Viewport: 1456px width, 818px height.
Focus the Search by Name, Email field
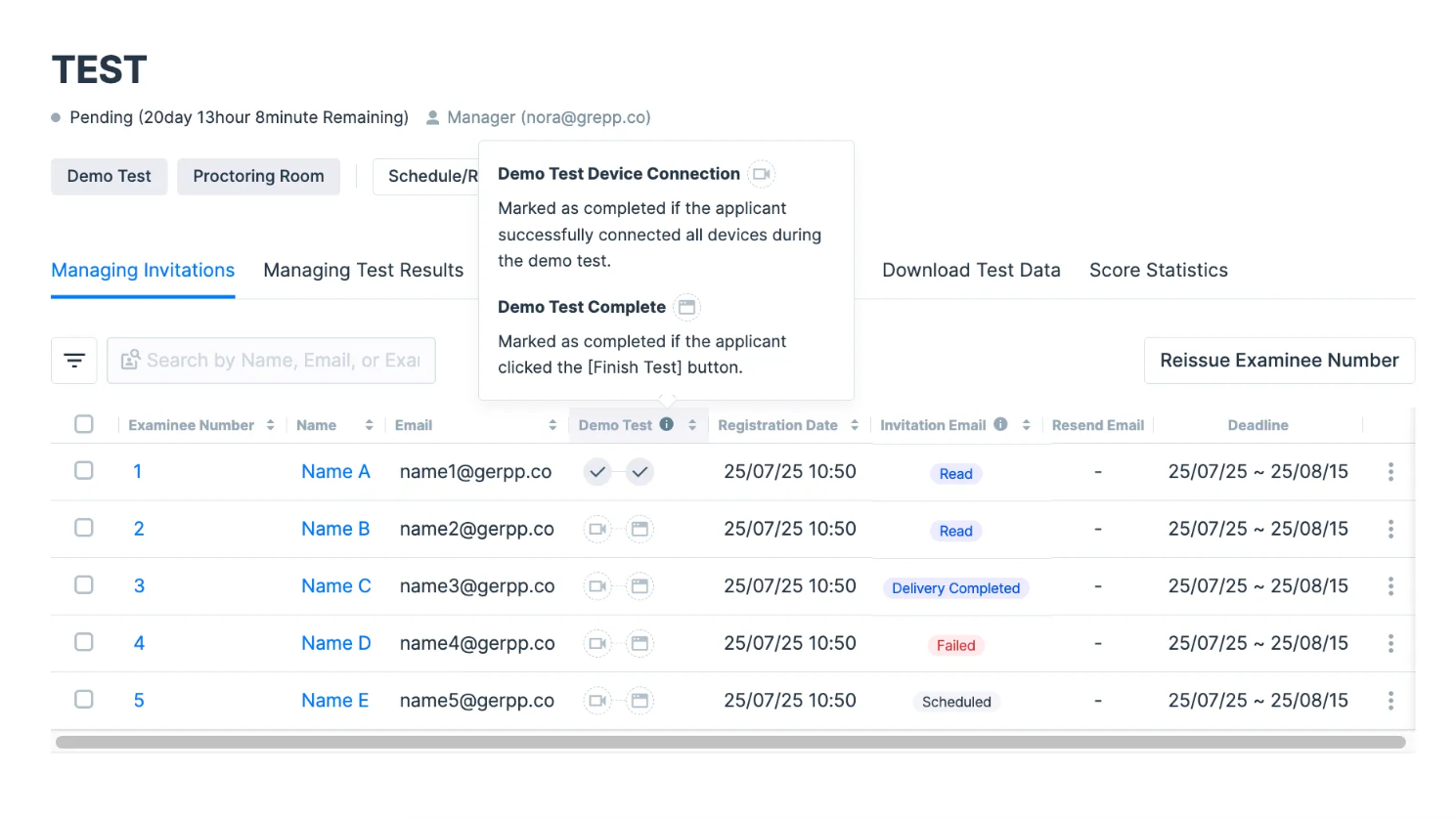[x=271, y=361]
